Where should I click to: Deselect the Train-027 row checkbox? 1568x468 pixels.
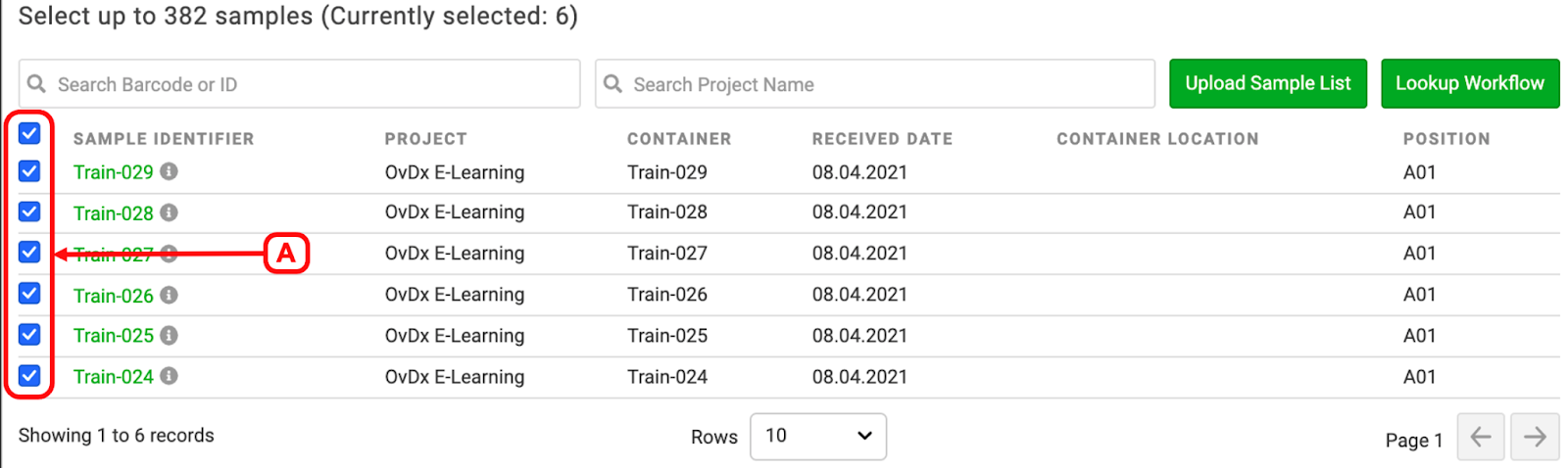pyautogui.click(x=29, y=253)
